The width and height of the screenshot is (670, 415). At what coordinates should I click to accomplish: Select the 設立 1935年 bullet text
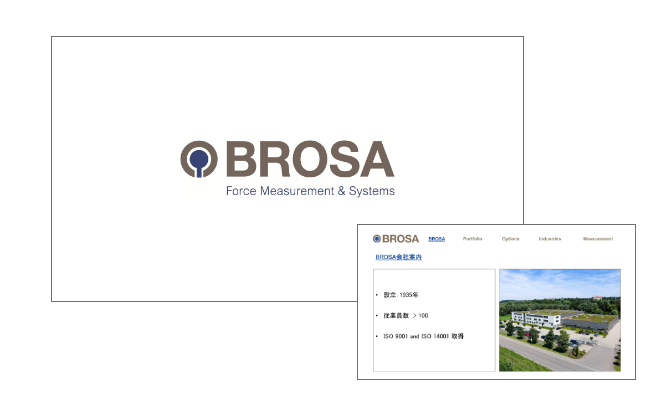[x=401, y=295]
